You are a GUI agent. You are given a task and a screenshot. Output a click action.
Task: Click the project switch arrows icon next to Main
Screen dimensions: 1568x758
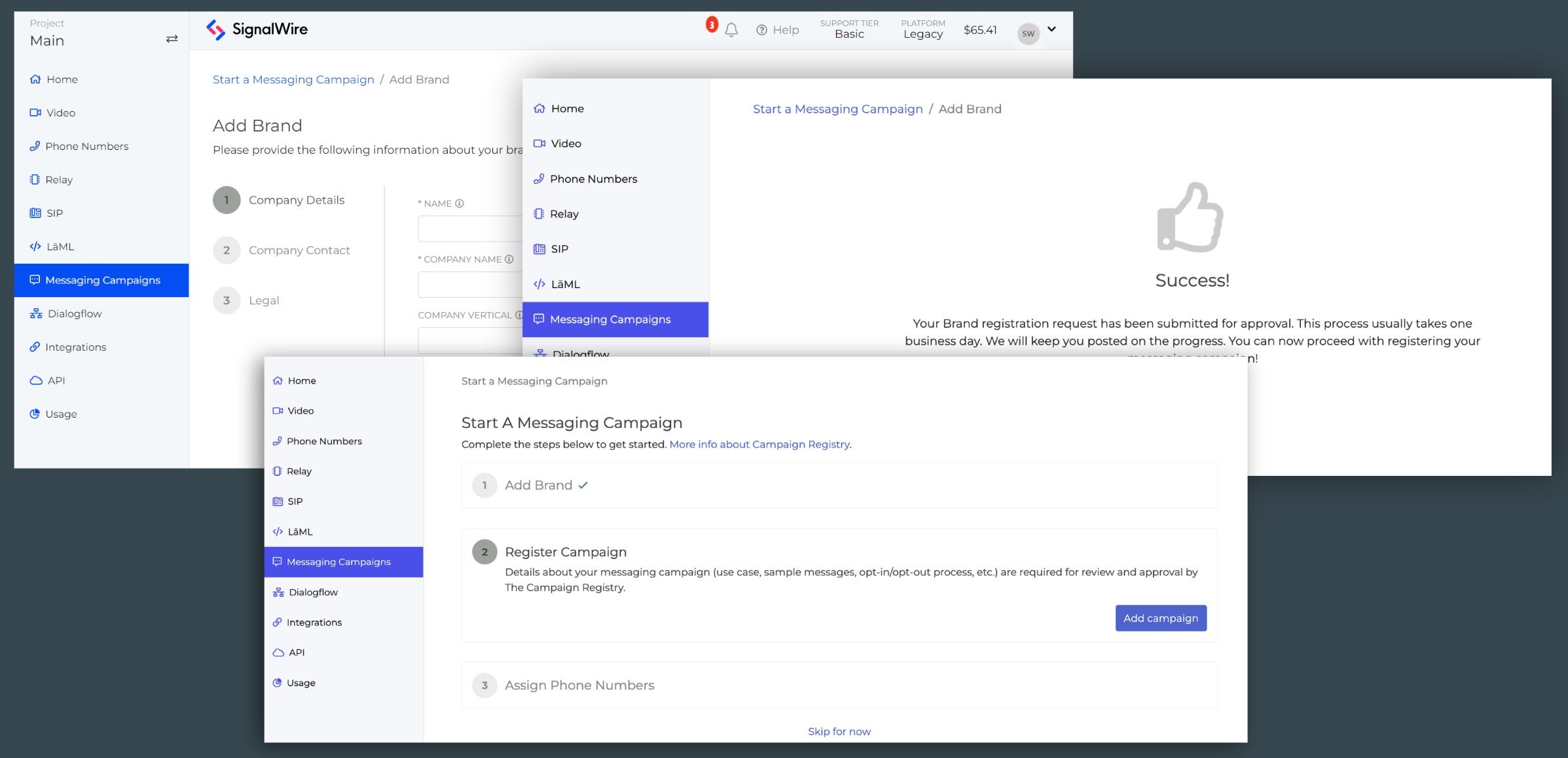(172, 39)
